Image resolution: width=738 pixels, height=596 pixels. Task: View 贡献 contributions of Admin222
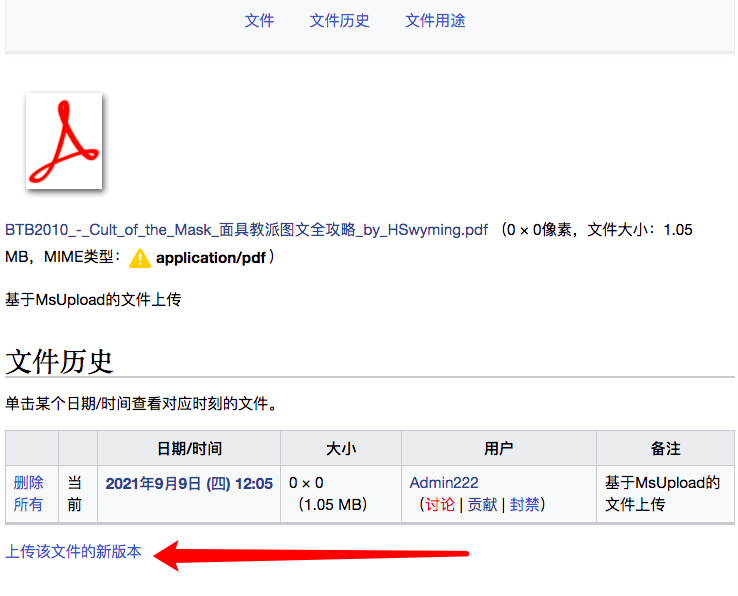482,505
